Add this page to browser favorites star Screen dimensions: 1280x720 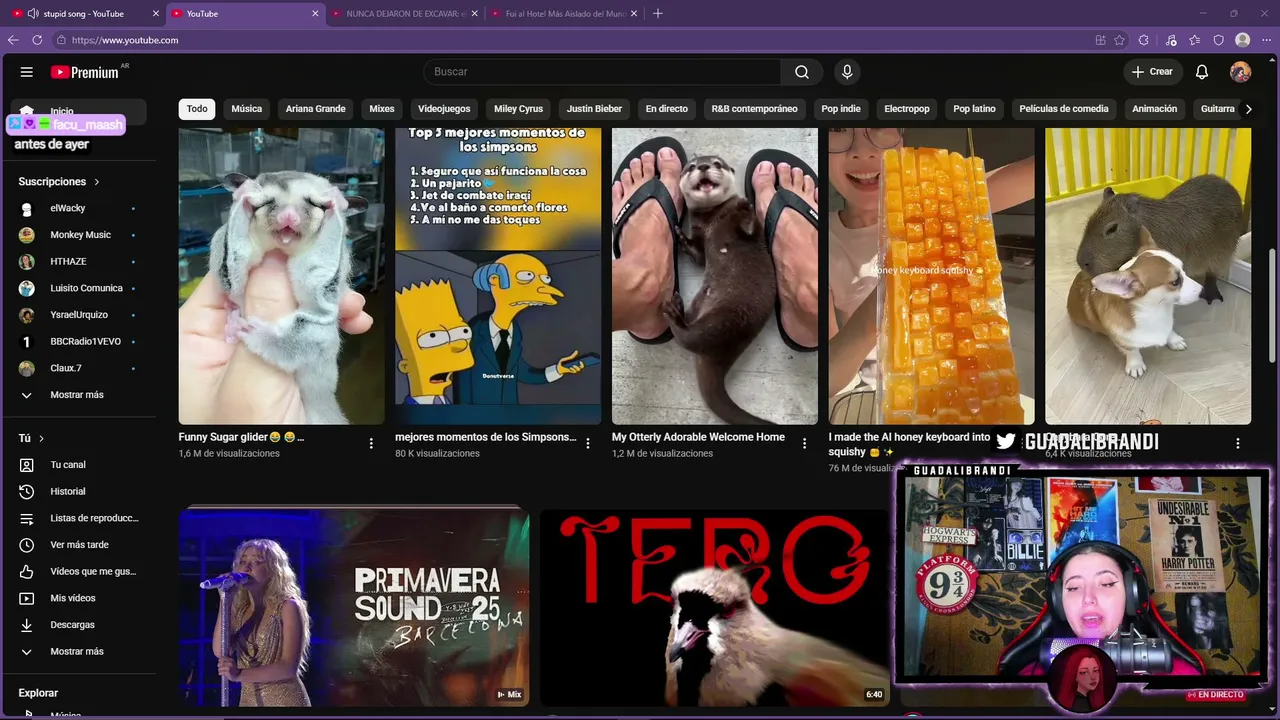1120,40
